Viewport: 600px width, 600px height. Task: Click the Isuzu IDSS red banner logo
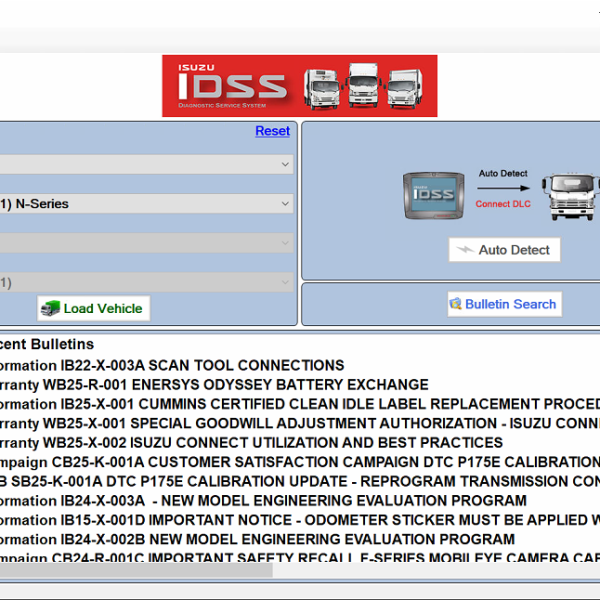click(300, 86)
